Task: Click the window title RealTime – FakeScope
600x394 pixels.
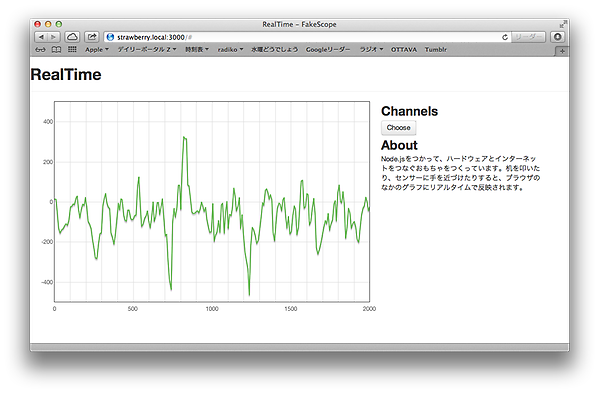Action: (x=299, y=24)
